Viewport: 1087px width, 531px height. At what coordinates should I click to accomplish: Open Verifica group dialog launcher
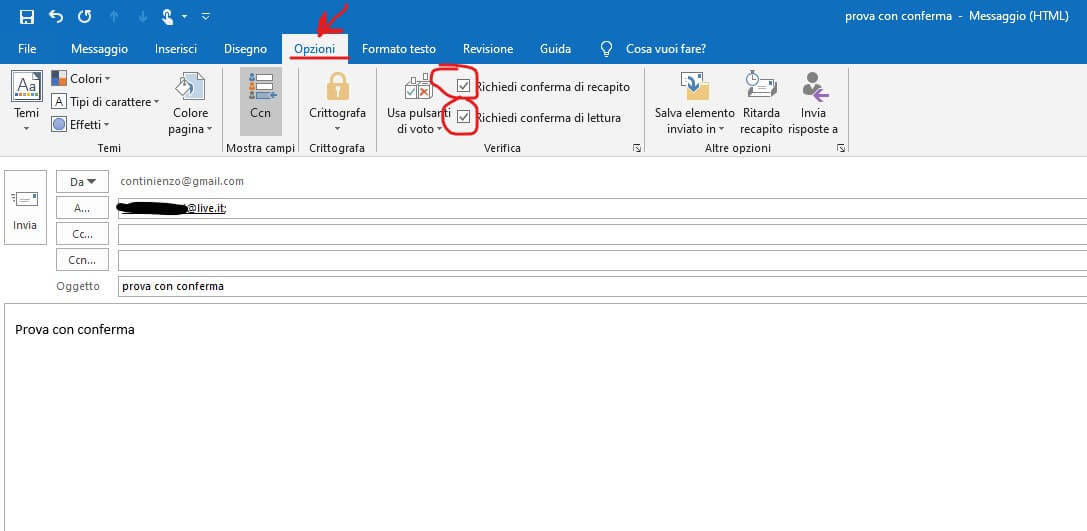[636, 148]
